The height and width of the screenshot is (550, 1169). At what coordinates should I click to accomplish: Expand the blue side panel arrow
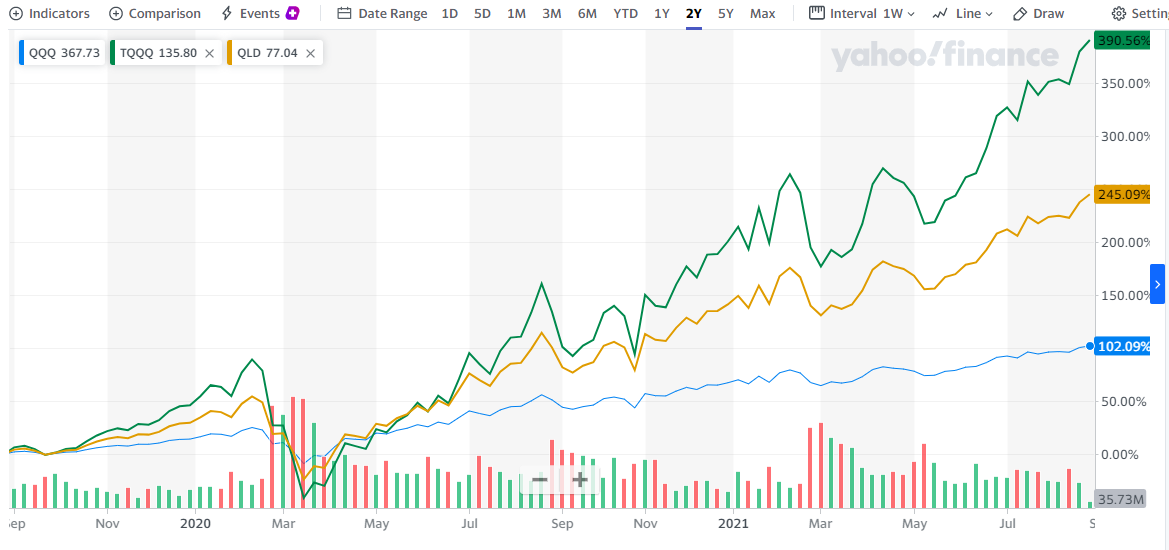coord(1157,284)
